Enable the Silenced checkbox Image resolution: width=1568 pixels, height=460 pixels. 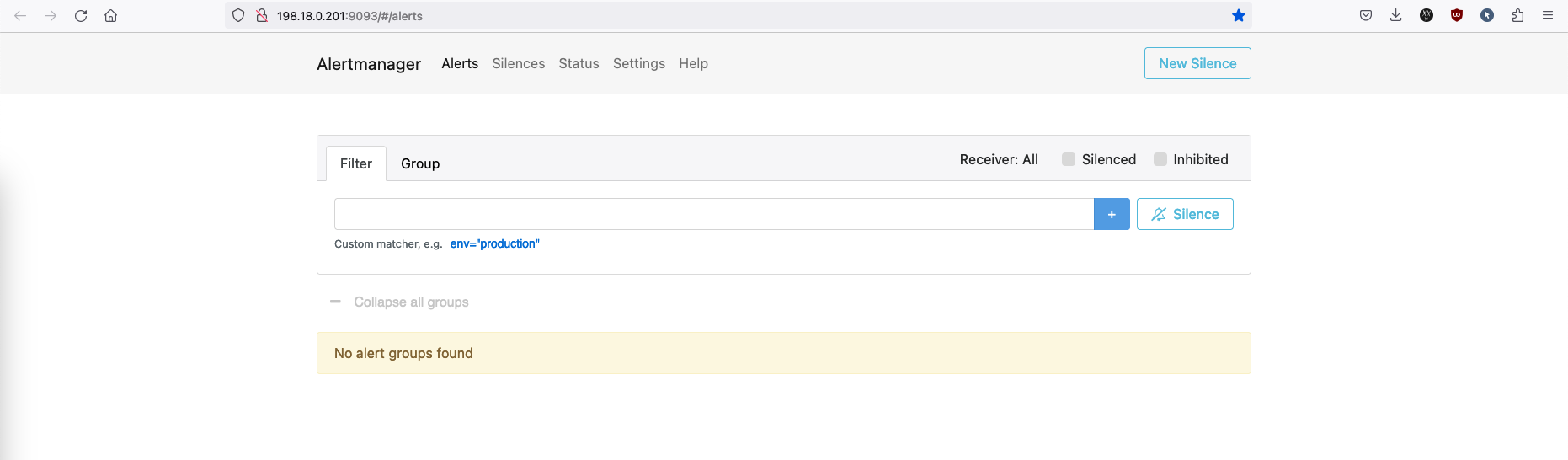click(1069, 159)
